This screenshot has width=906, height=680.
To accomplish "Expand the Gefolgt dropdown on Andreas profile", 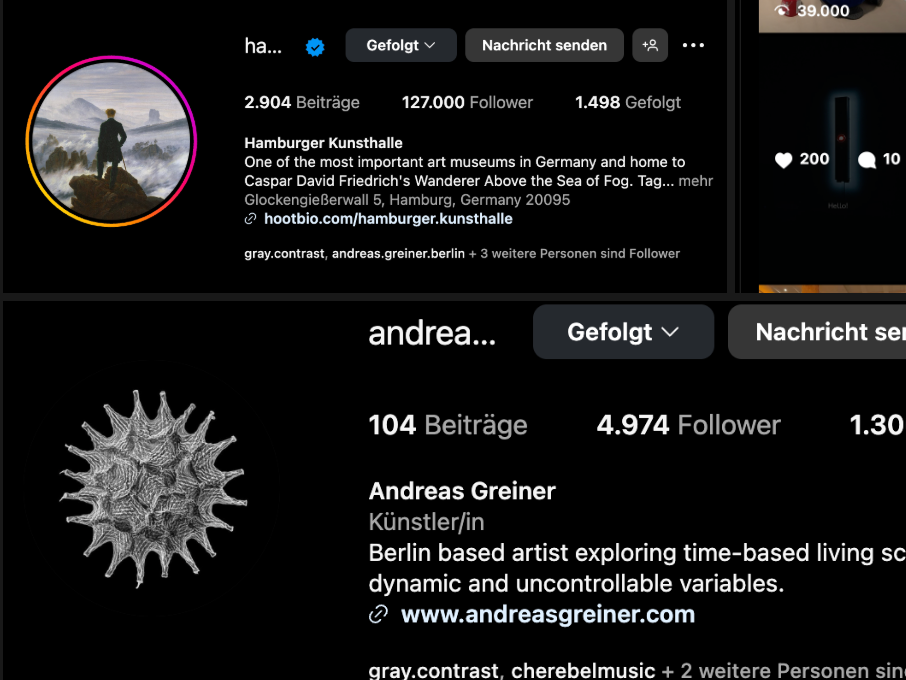I will point(623,332).
